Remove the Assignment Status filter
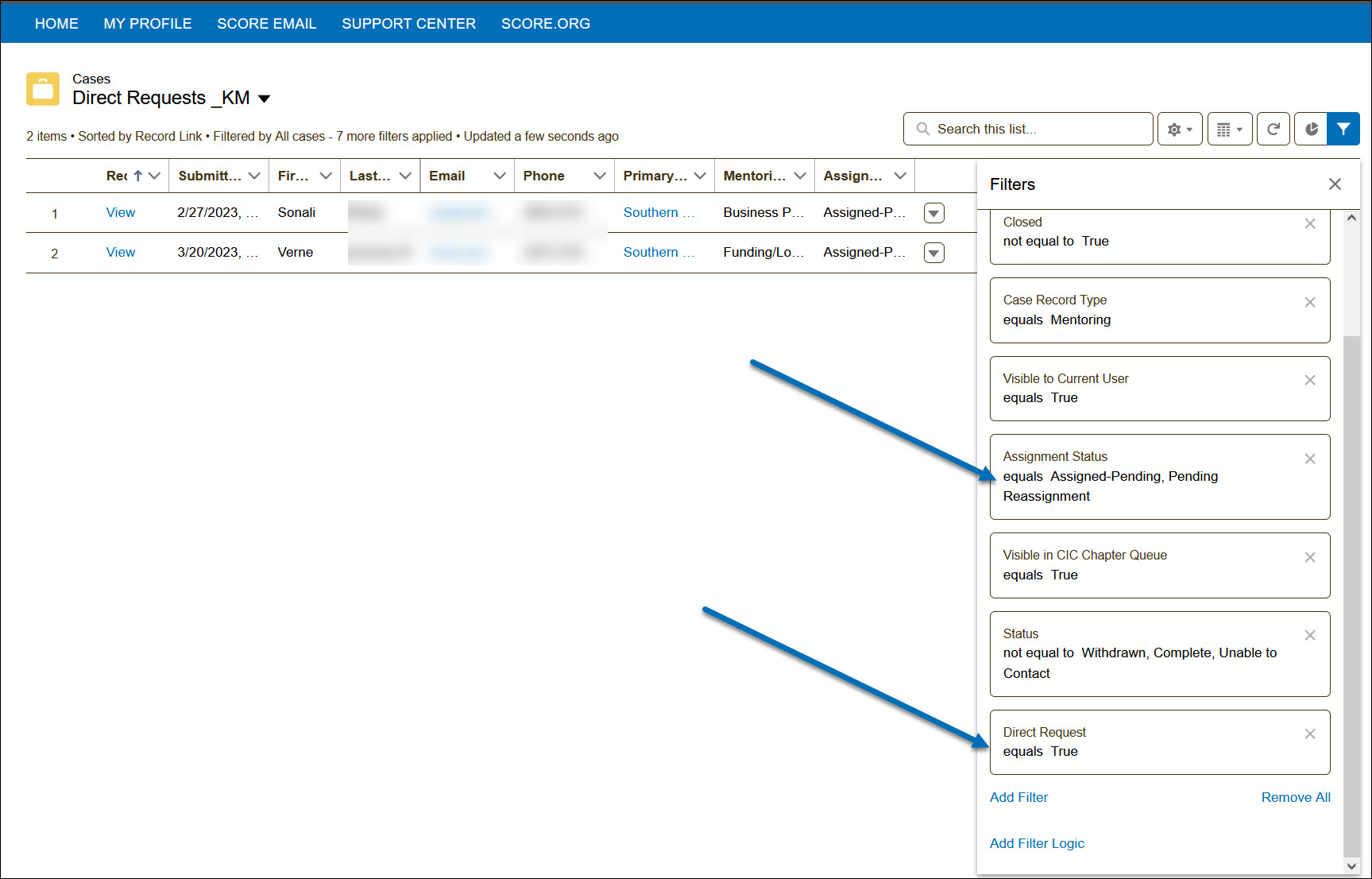1372x879 pixels. 1309,459
